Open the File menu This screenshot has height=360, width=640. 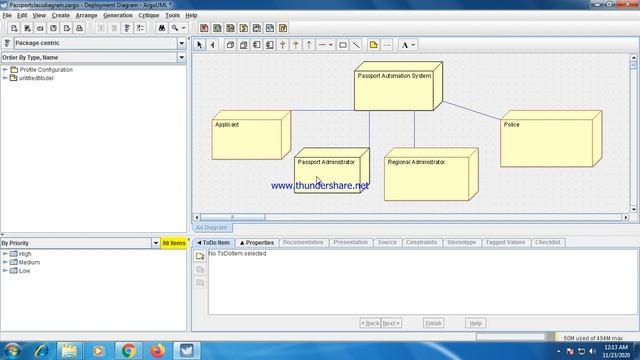coord(7,15)
